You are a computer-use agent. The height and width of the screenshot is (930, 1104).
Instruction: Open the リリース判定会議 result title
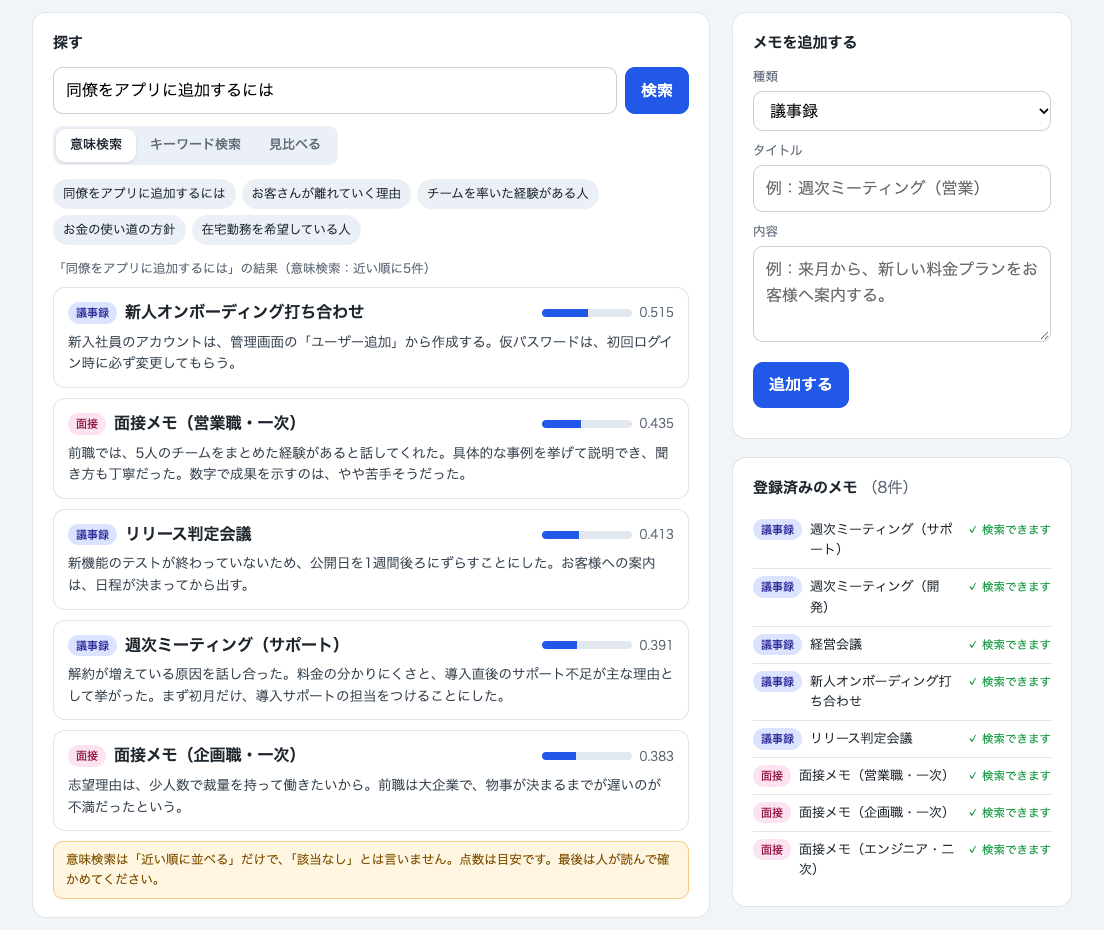188,534
